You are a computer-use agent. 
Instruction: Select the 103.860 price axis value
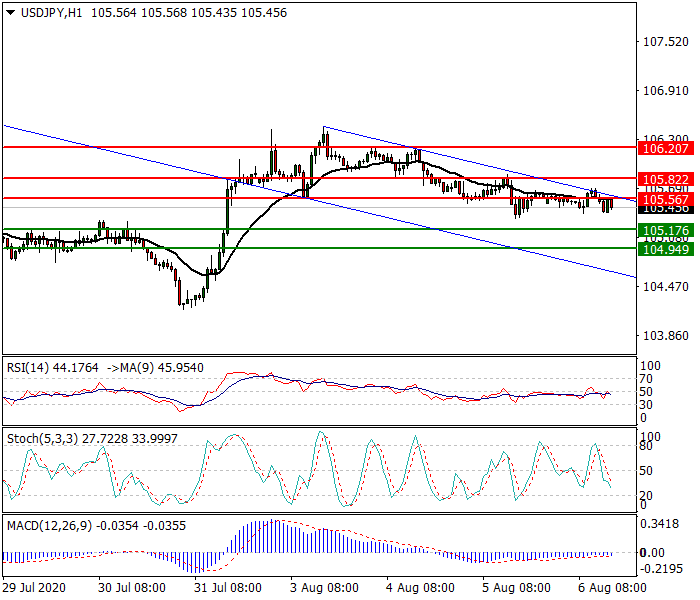[x=666, y=336]
